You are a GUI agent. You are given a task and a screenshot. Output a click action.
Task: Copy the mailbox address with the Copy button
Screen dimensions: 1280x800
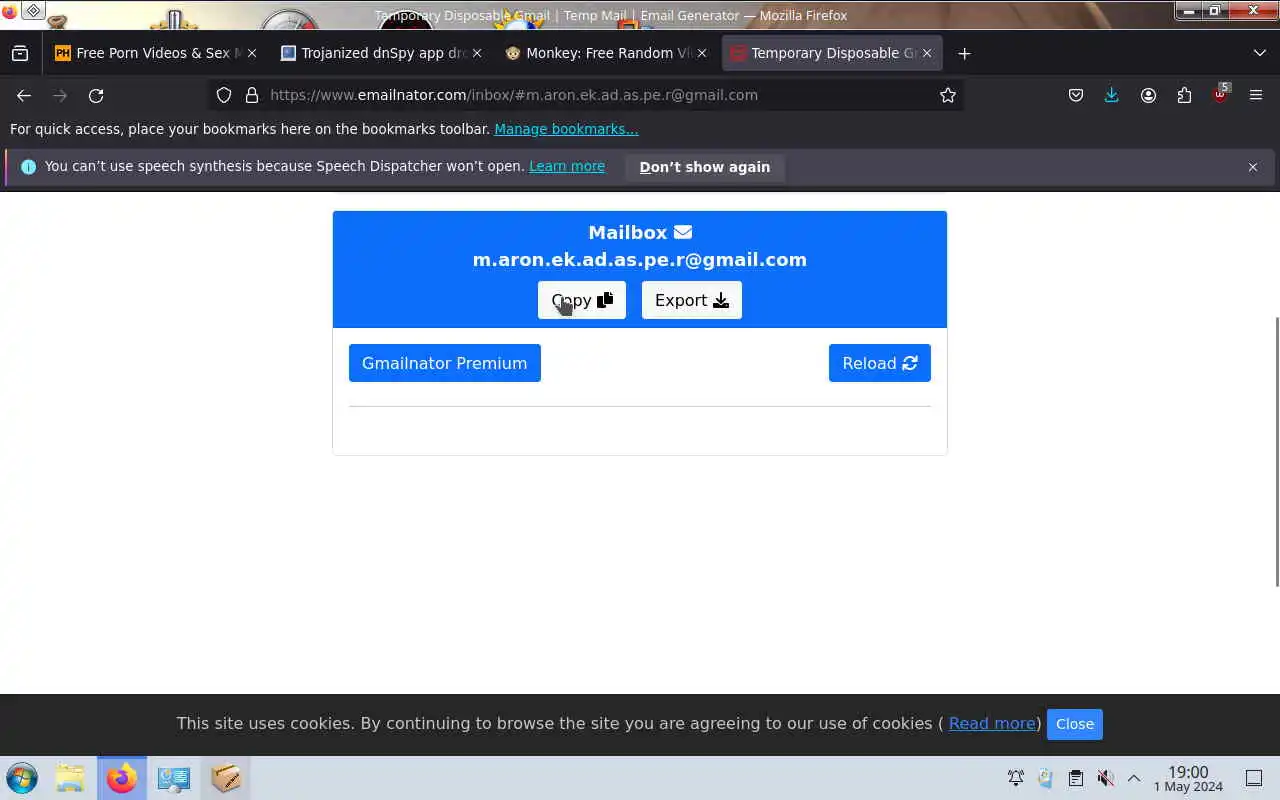tap(582, 300)
